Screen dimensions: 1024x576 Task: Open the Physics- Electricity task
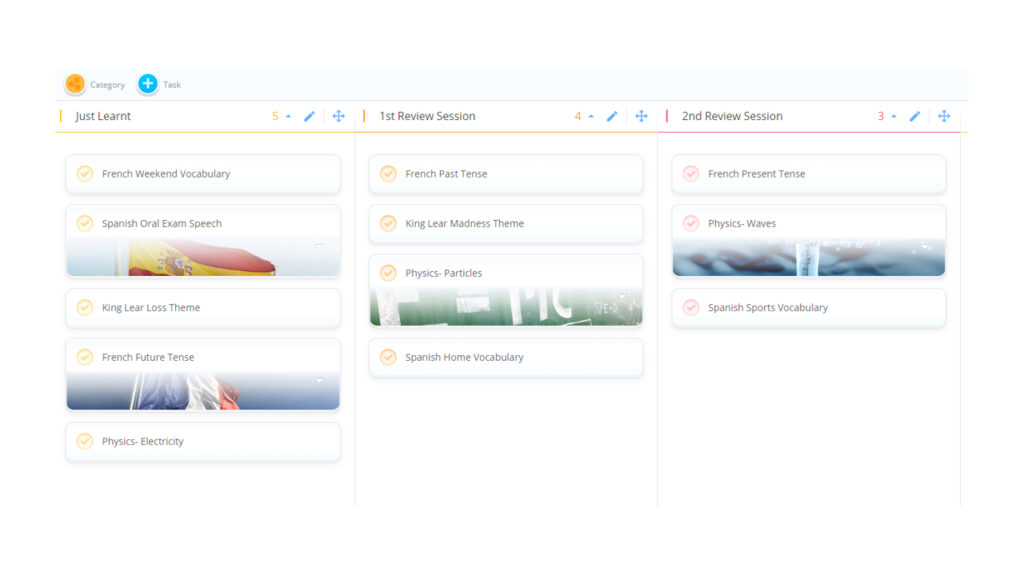143,441
